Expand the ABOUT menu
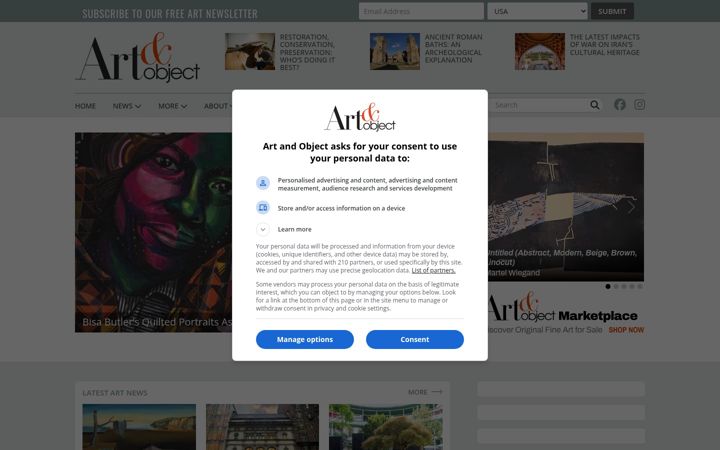The height and width of the screenshot is (450, 720). click(x=218, y=106)
